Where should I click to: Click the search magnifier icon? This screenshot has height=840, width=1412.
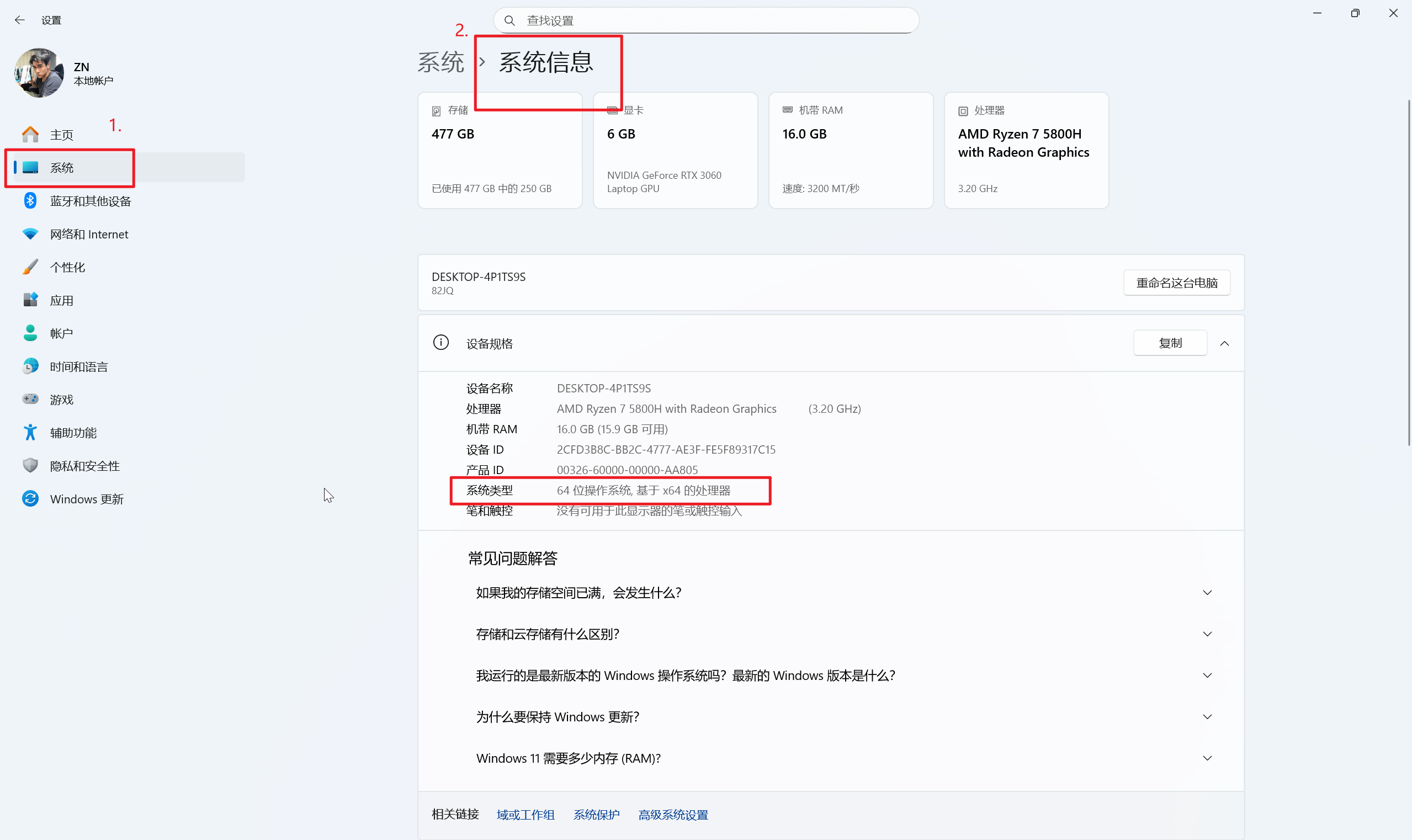tap(509, 21)
